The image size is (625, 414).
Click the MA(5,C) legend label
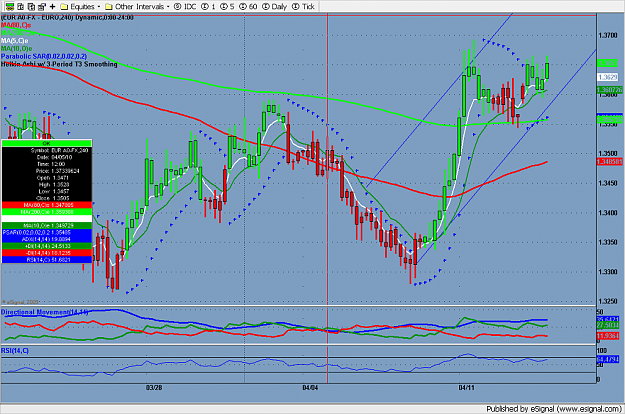(x=14, y=41)
